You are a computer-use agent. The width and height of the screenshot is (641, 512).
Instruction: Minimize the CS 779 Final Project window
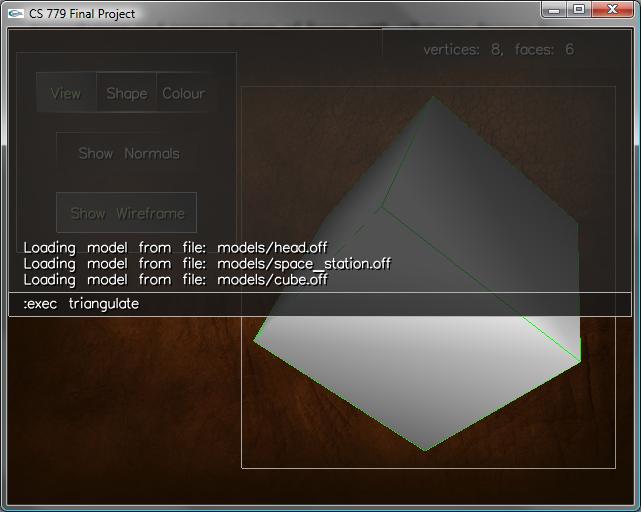pyautogui.click(x=555, y=9)
